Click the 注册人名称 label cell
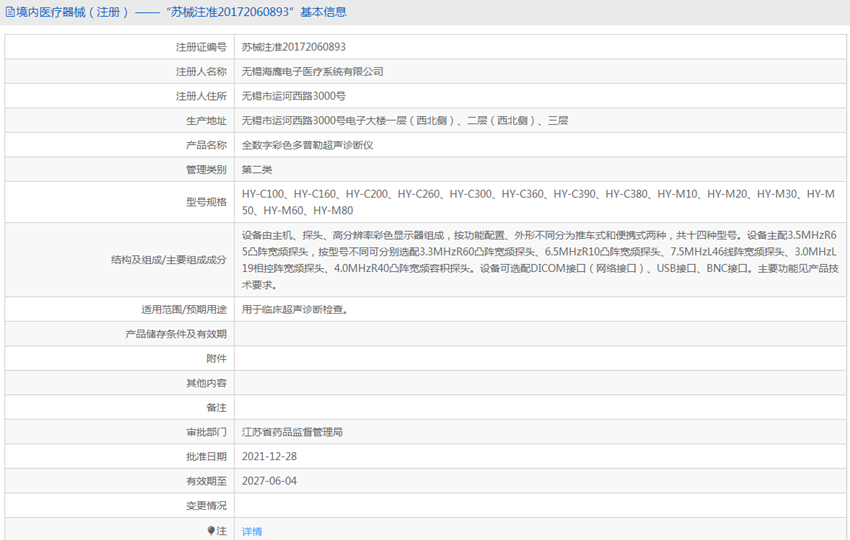This screenshot has height=540, width=850. point(119,72)
